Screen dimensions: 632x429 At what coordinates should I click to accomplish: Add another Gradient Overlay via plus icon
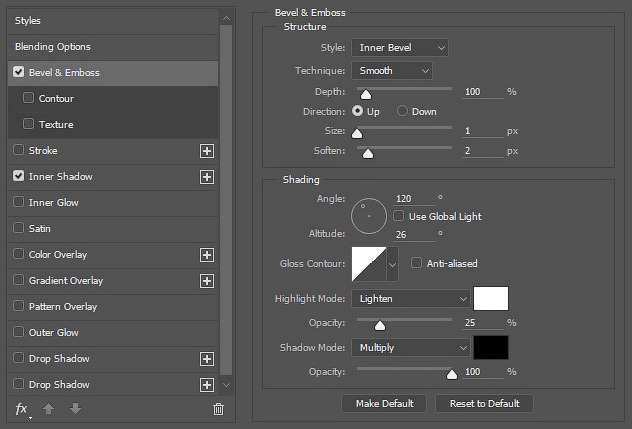[x=207, y=281]
